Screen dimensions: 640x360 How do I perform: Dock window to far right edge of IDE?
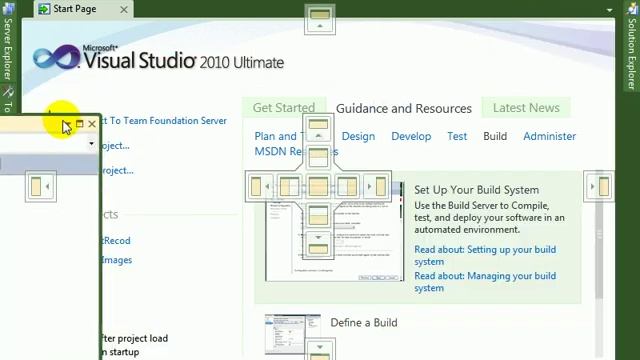598,187
